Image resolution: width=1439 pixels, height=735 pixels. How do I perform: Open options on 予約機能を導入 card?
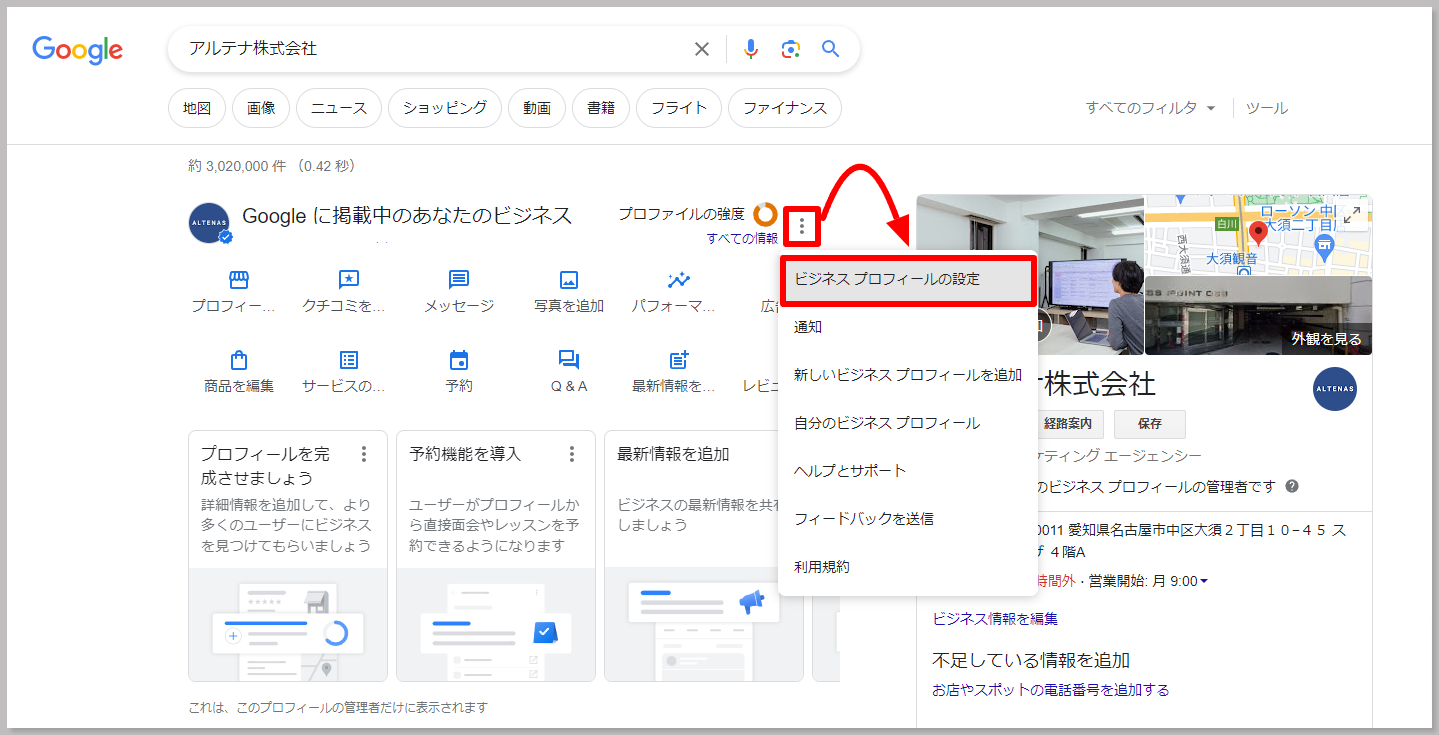572,454
